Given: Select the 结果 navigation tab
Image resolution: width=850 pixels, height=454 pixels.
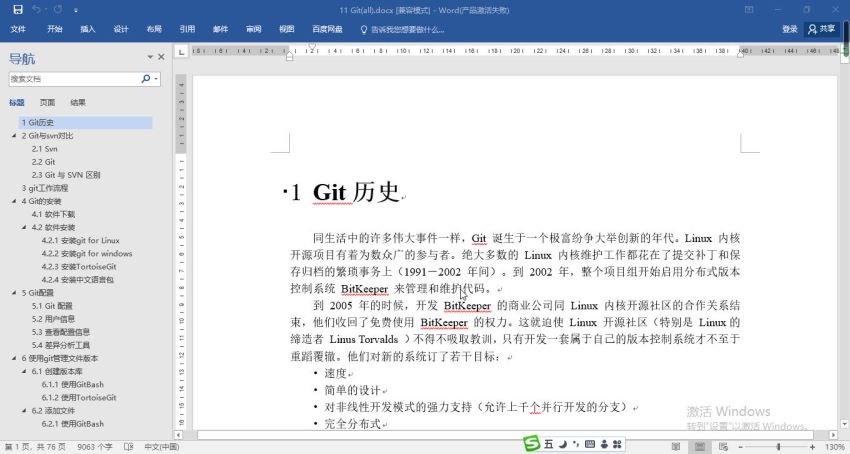Looking at the screenshot, I should click(x=78, y=103).
